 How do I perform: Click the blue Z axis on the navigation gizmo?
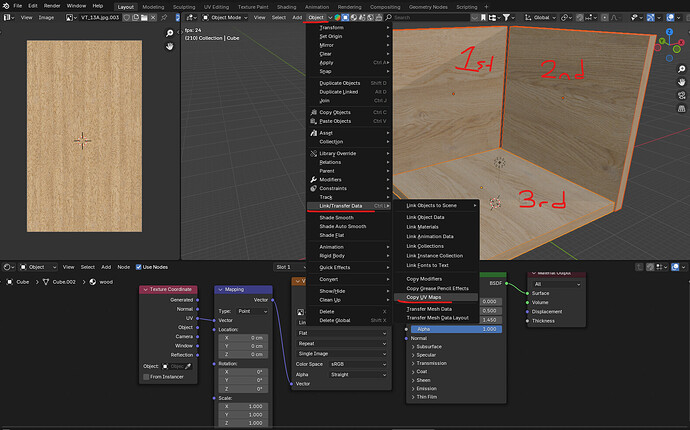(x=669, y=32)
